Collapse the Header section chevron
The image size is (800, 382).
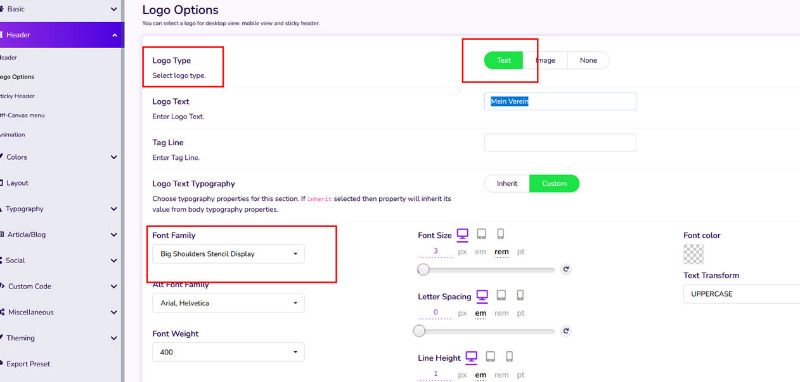pyautogui.click(x=114, y=35)
